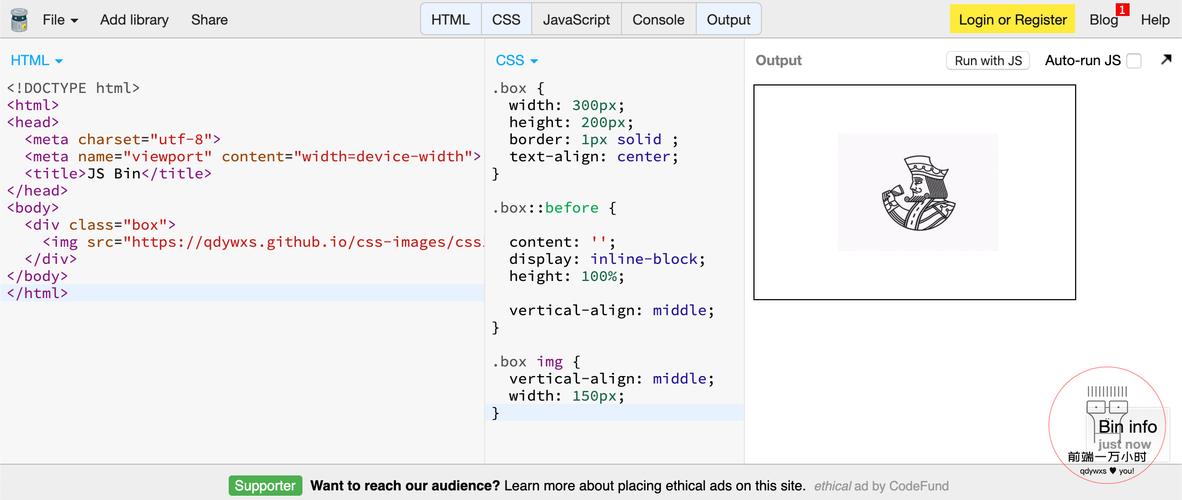Click Login or Register button
Image resolution: width=1182 pixels, height=500 pixels.
pos(1012,20)
